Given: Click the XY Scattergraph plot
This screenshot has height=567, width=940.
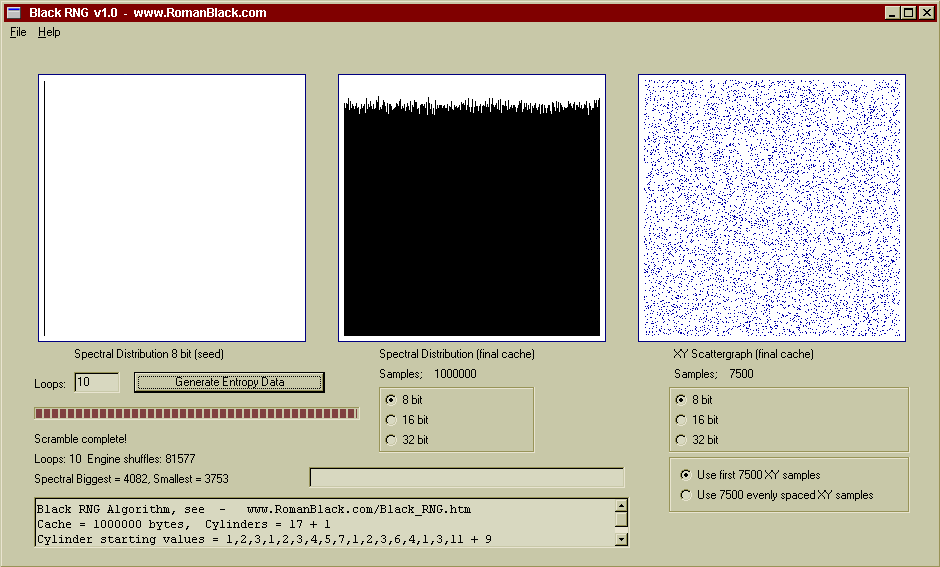Looking at the screenshot, I should pyautogui.click(x=772, y=208).
